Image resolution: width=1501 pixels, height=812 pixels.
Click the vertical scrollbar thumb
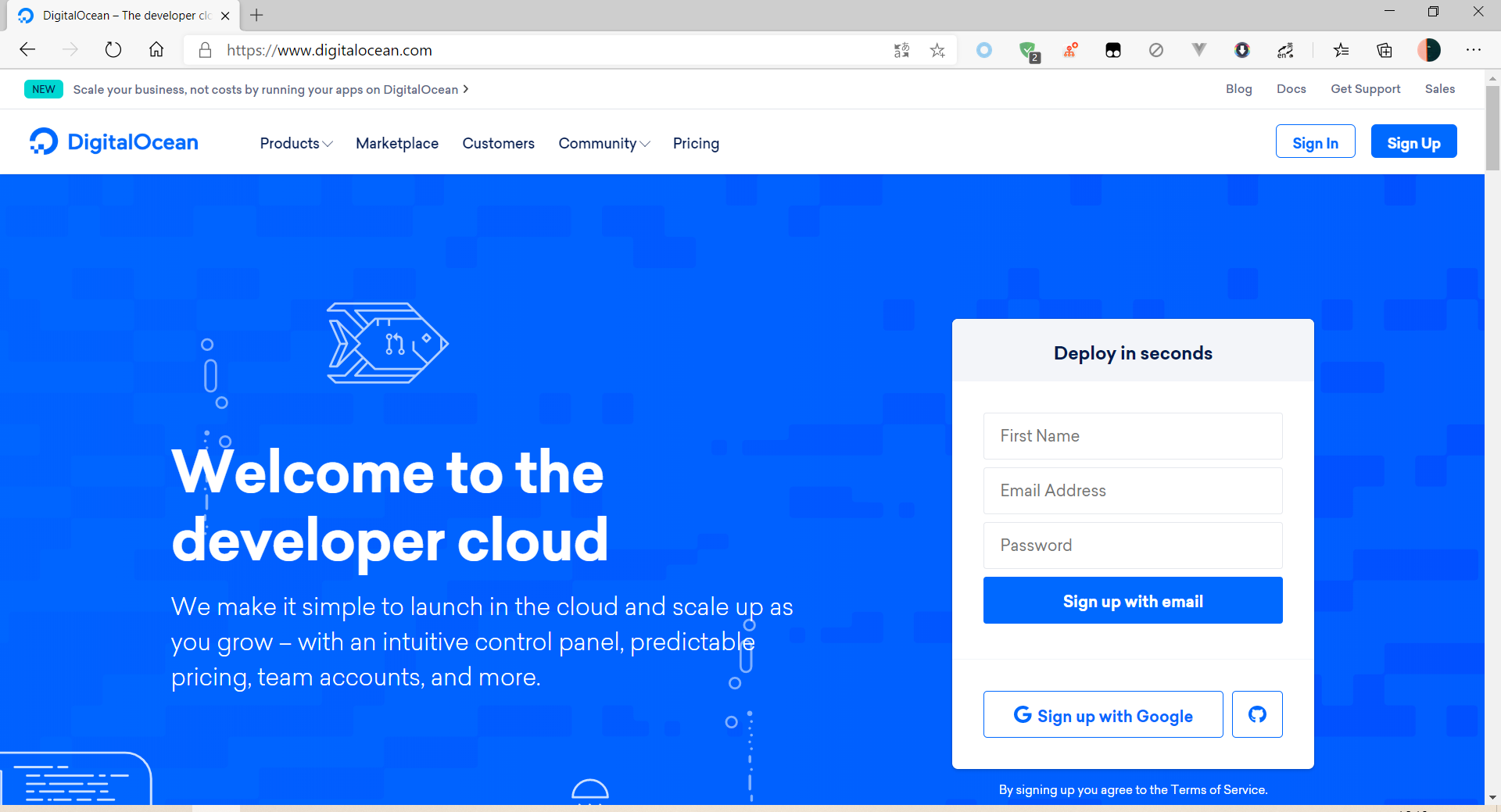click(1492, 127)
